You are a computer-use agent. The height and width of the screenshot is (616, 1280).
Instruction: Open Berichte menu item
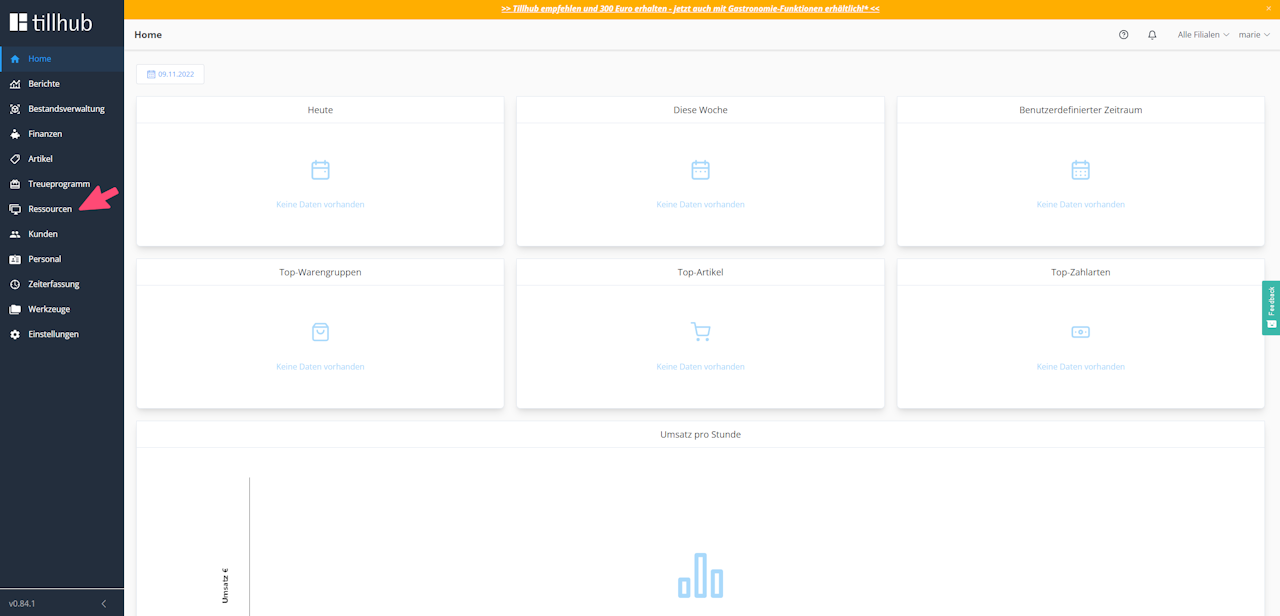tap(62, 84)
